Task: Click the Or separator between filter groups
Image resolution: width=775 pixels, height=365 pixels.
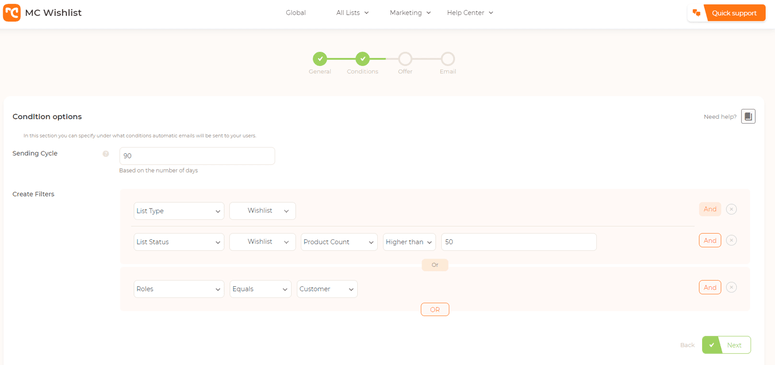Action: (x=435, y=265)
